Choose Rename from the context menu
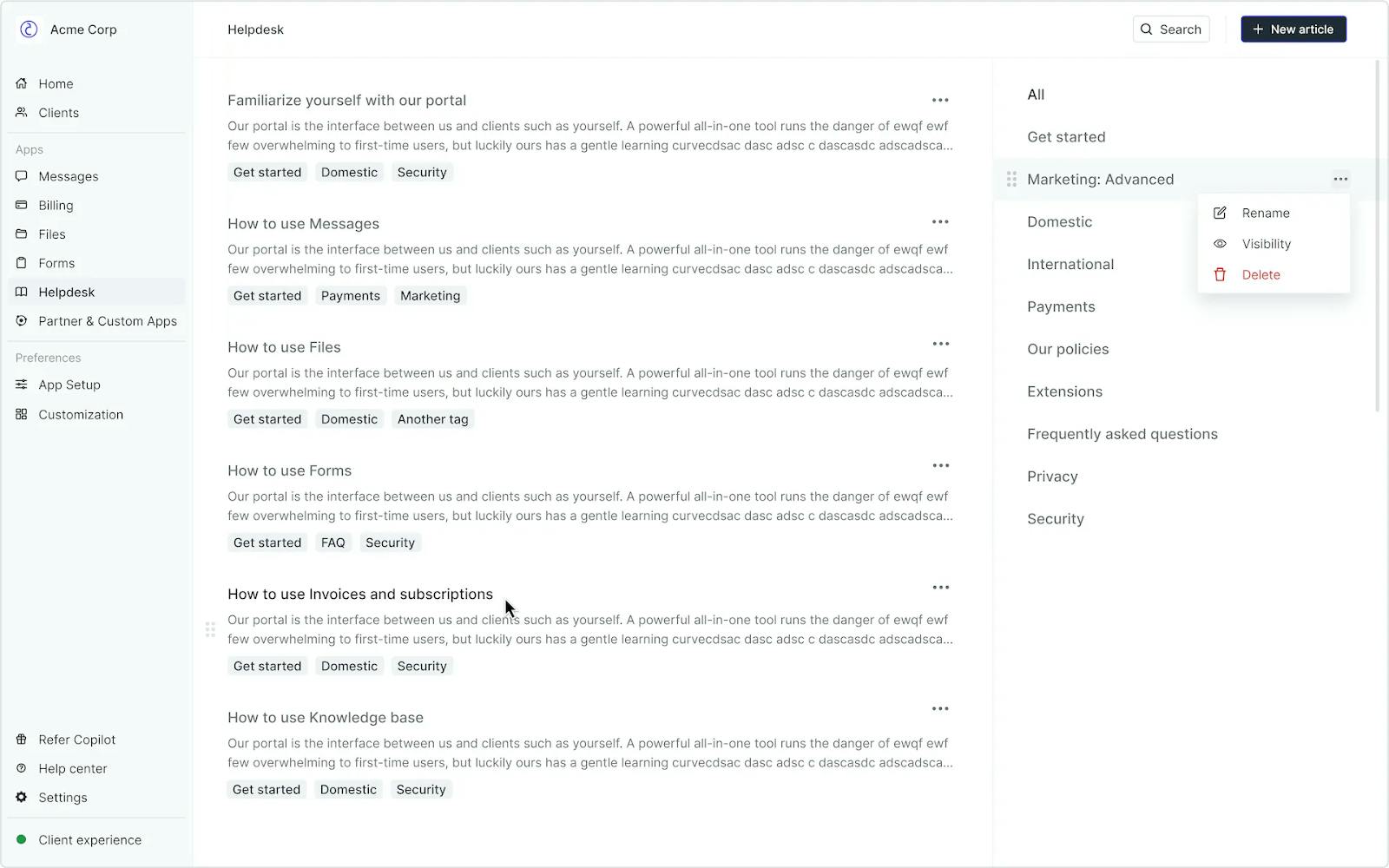 [1265, 214]
